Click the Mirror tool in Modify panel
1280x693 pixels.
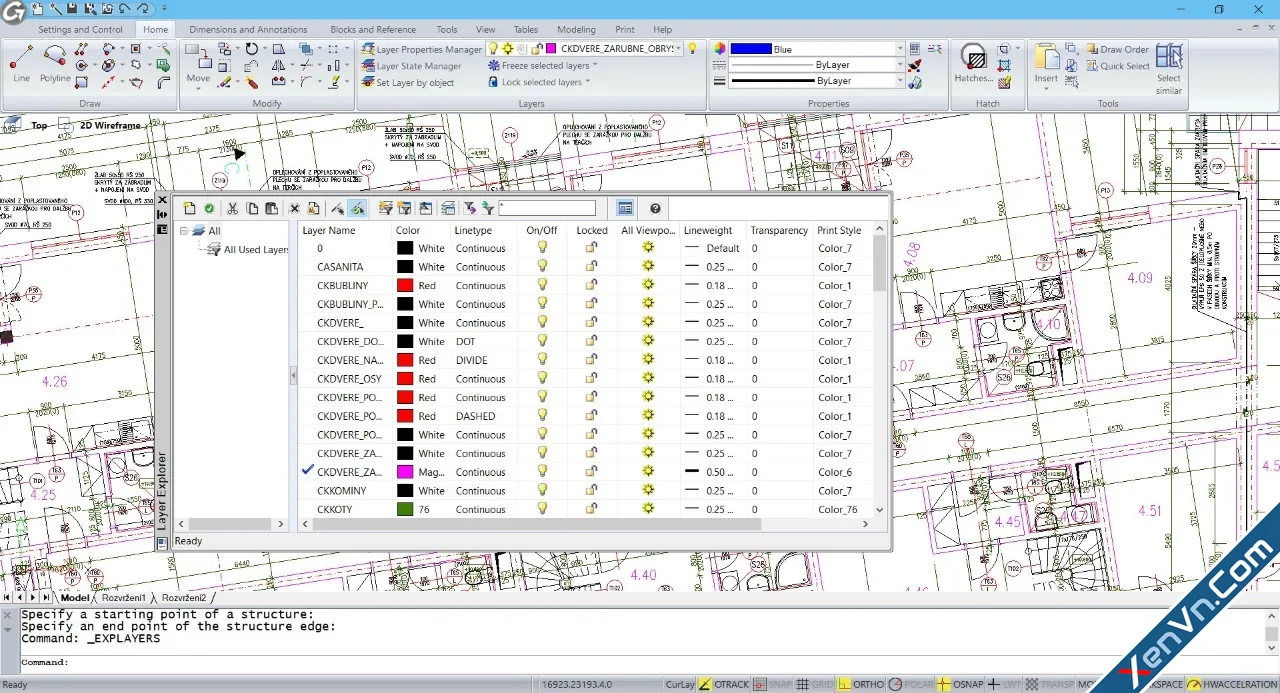(x=279, y=65)
